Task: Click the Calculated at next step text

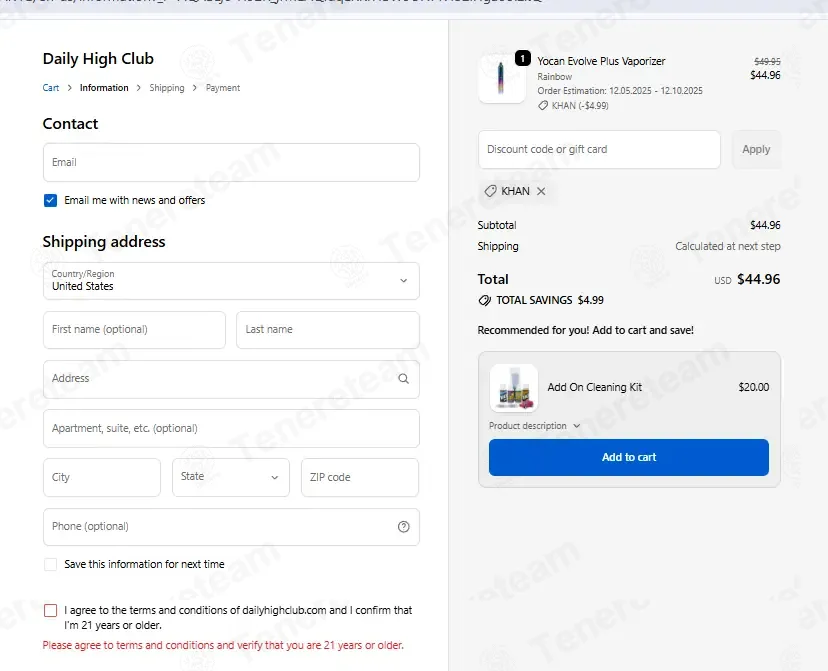Action: [728, 247]
